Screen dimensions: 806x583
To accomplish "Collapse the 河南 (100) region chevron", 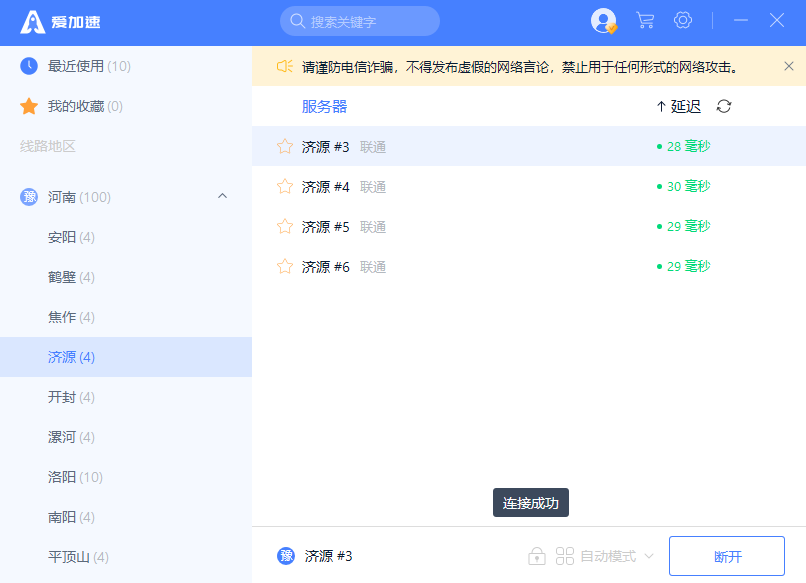I will point(222,196).
